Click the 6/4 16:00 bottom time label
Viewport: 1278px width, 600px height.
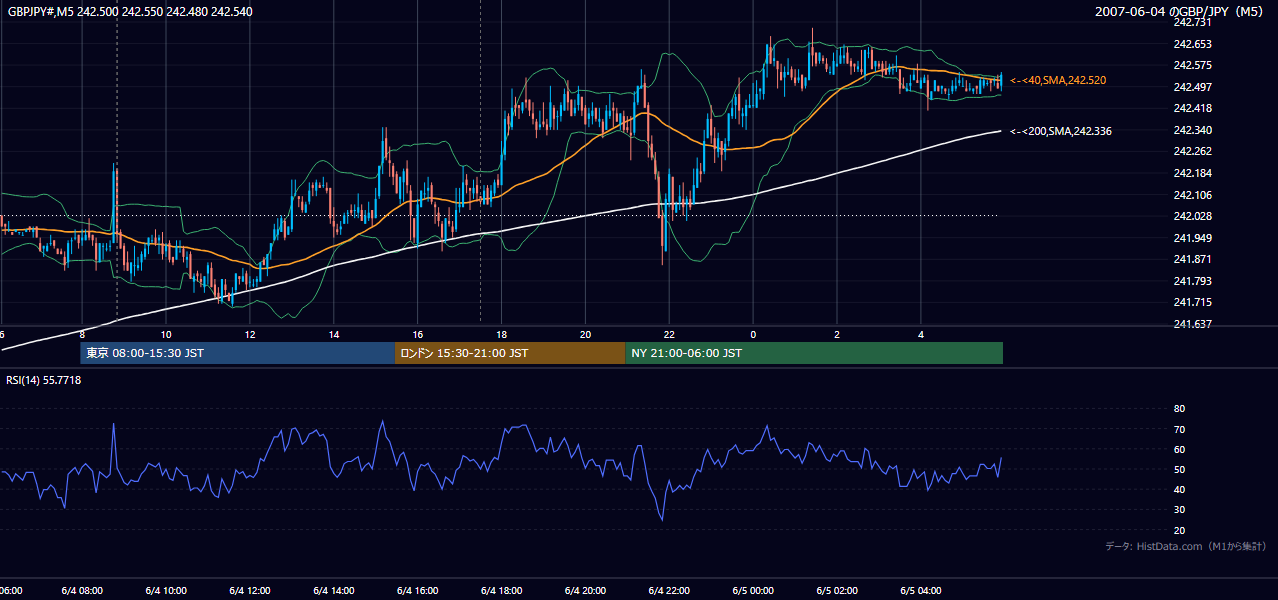pos(418,591)
